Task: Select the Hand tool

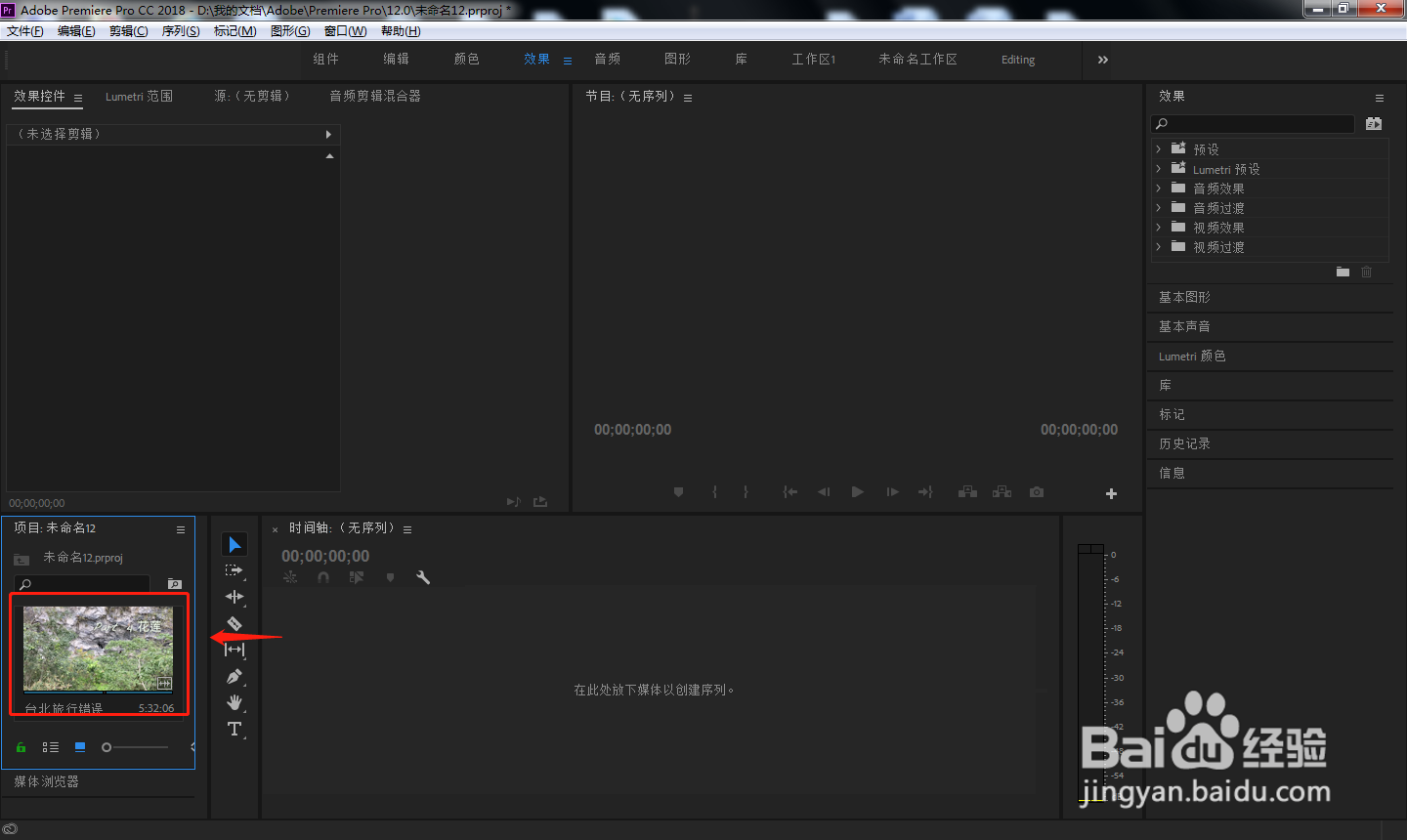Action: [234, 702]
